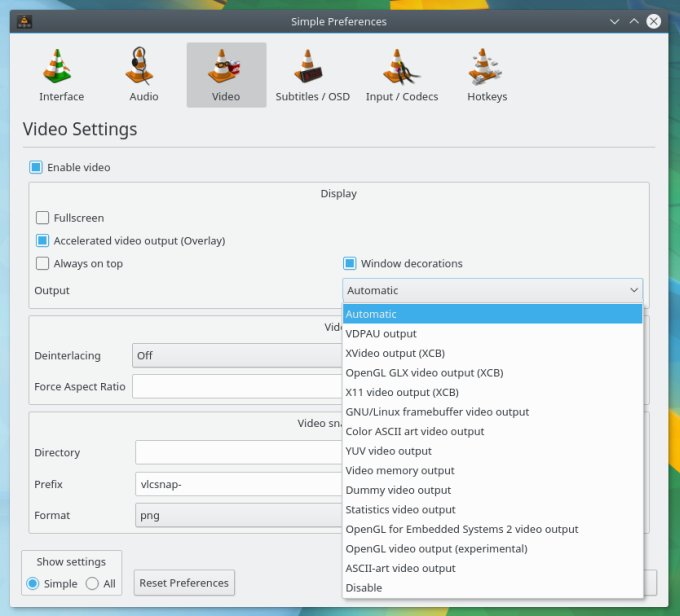Collapse the Output combo box arrow
Image resolution: width=680 pixels, height=616 pixels.
click(634, 290)
